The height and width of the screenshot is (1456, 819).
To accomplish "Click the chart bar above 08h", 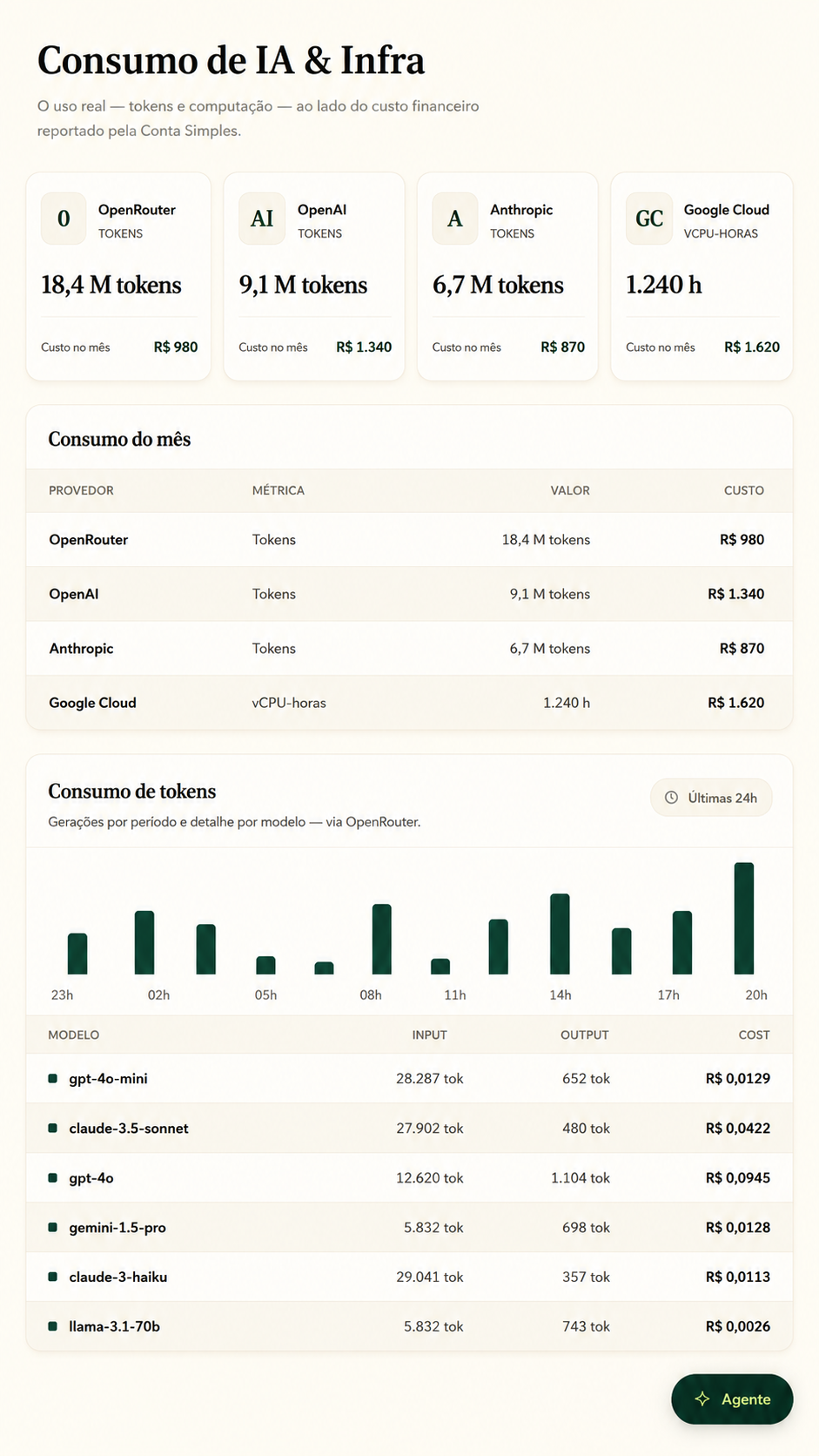I will 381,940.
